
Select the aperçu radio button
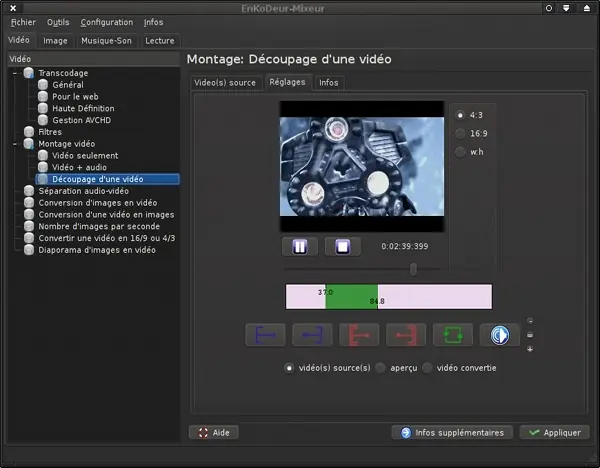pyautogui.click(x=381, y=368)
